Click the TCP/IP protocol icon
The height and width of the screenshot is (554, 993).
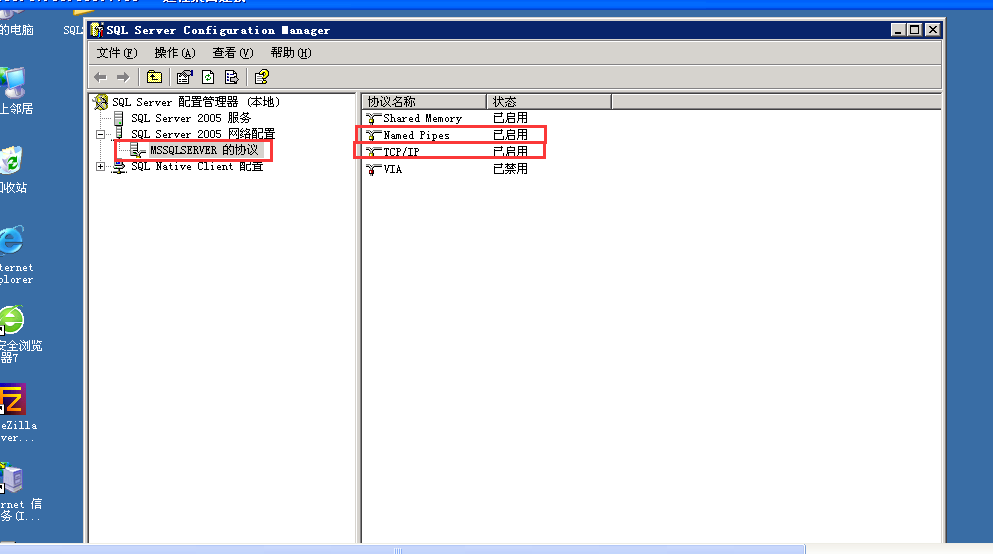374,152
